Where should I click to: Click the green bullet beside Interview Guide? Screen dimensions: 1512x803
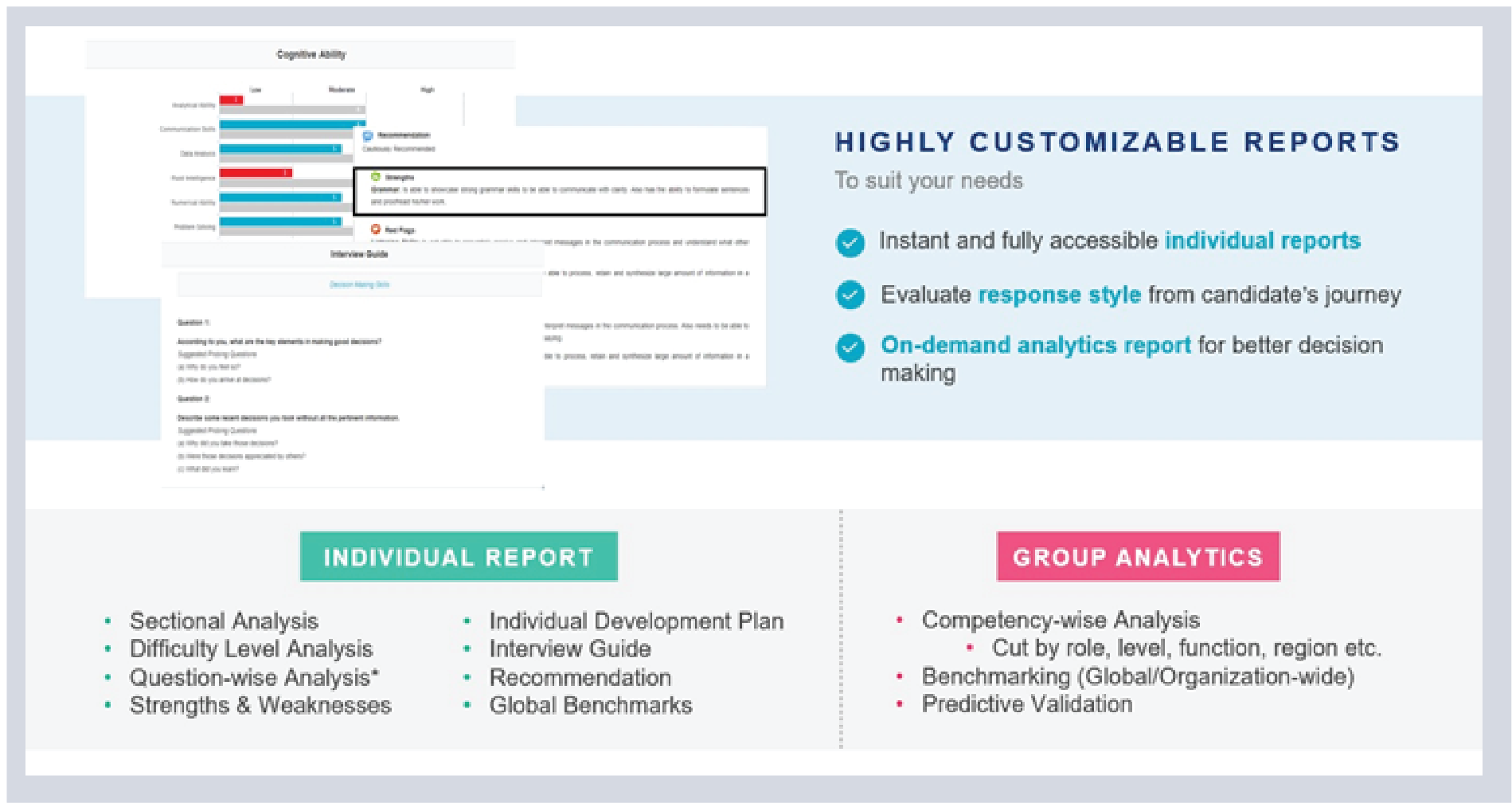468,649
